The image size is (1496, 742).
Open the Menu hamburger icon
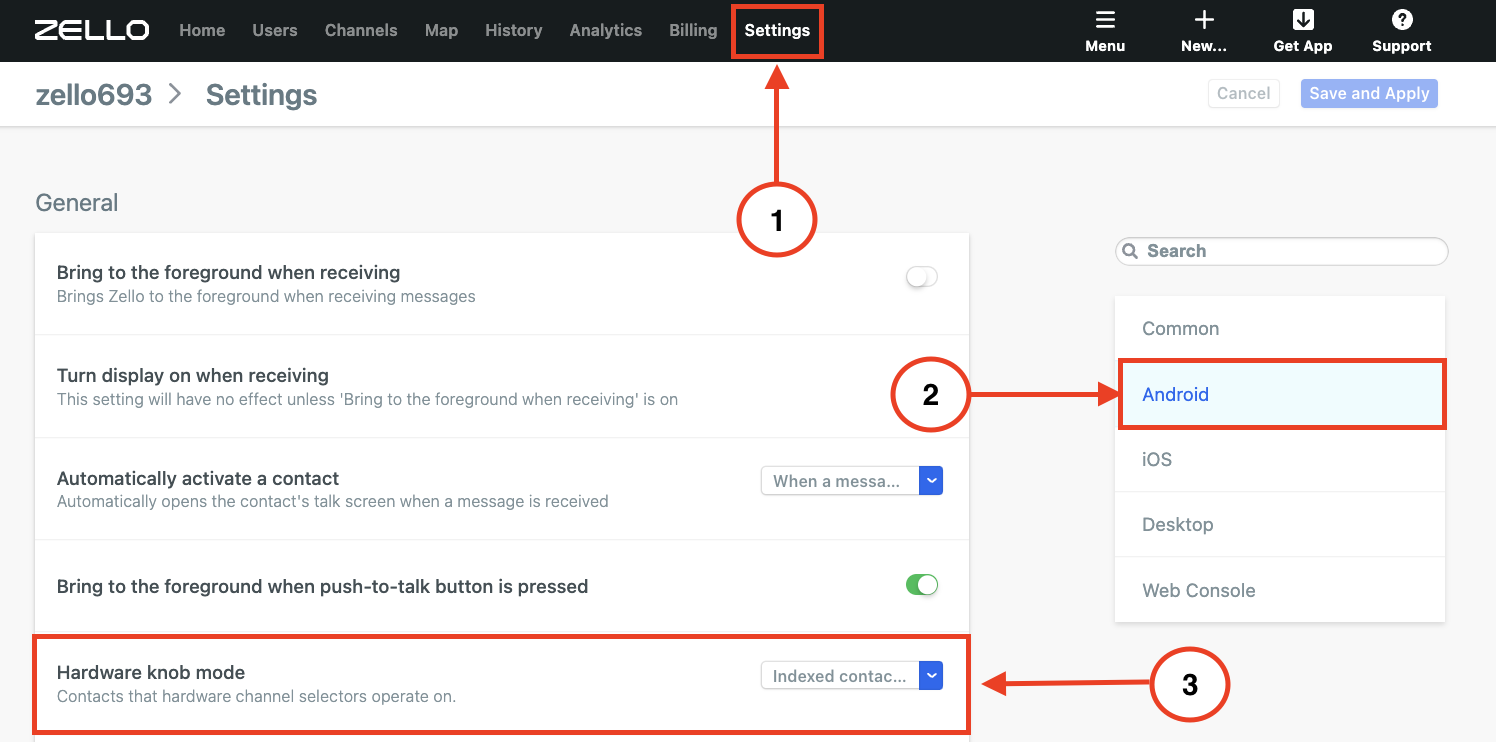[x=1105, y=20]
